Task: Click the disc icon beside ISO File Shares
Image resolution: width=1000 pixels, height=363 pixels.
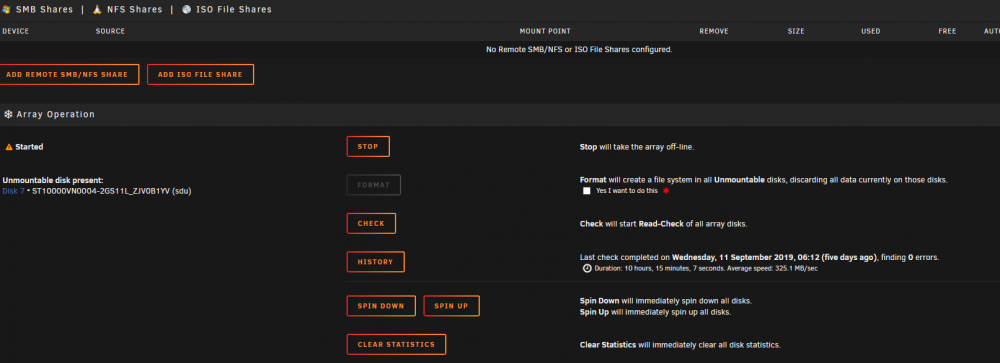Action: [186, 10]
